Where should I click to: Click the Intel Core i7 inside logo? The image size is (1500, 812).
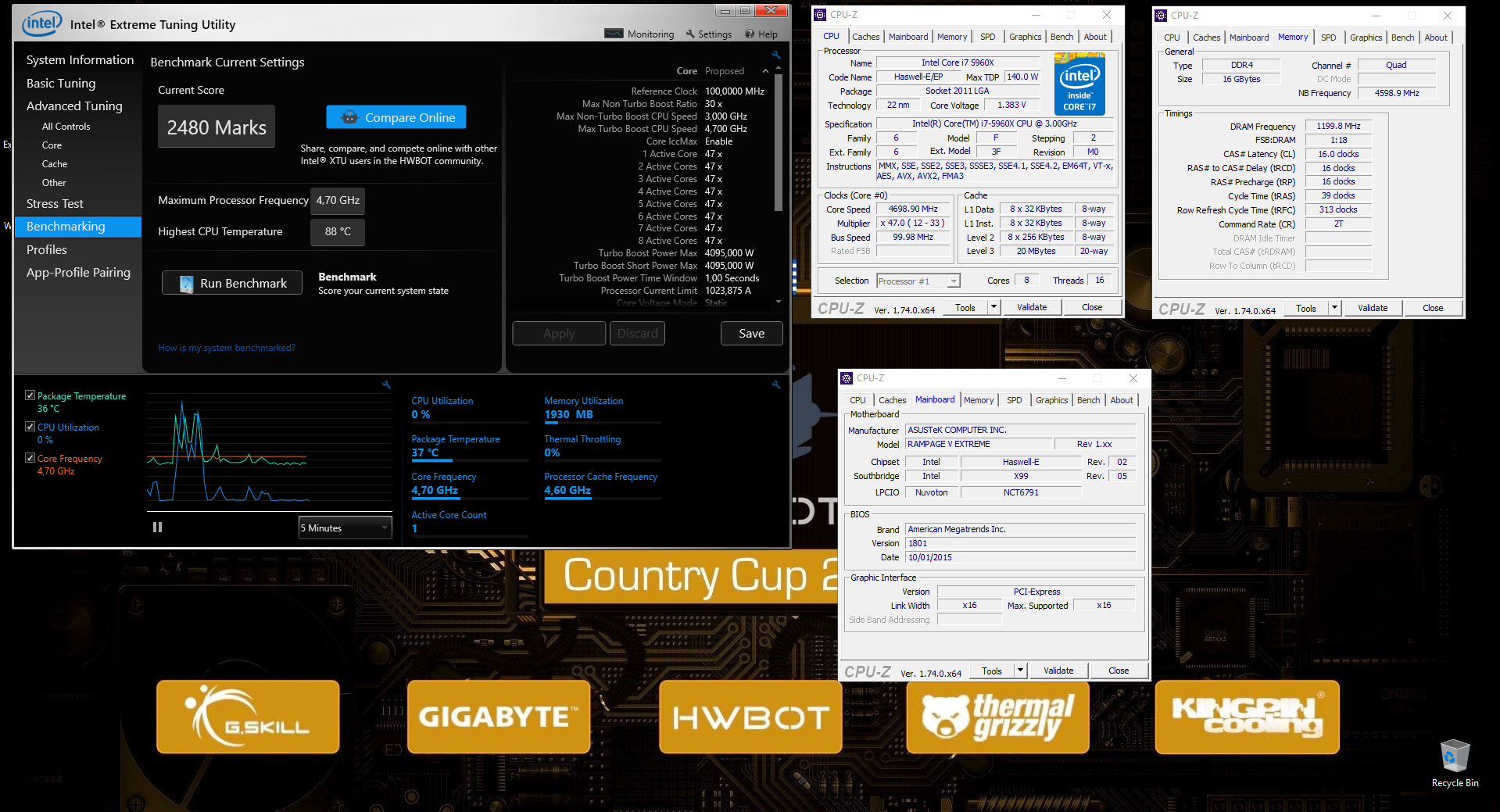coord(1079,84)
